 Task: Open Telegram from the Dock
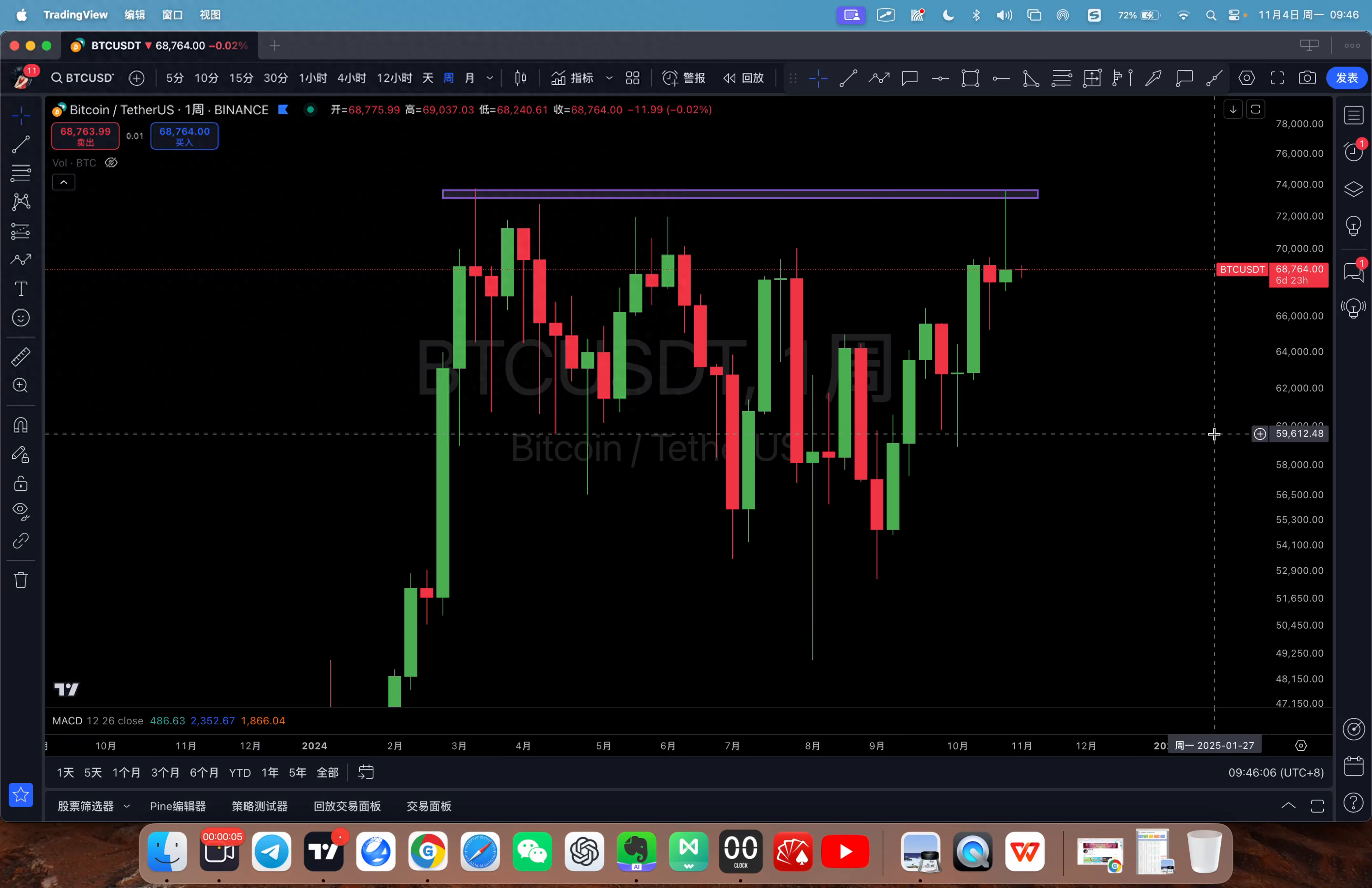point(271,851)
